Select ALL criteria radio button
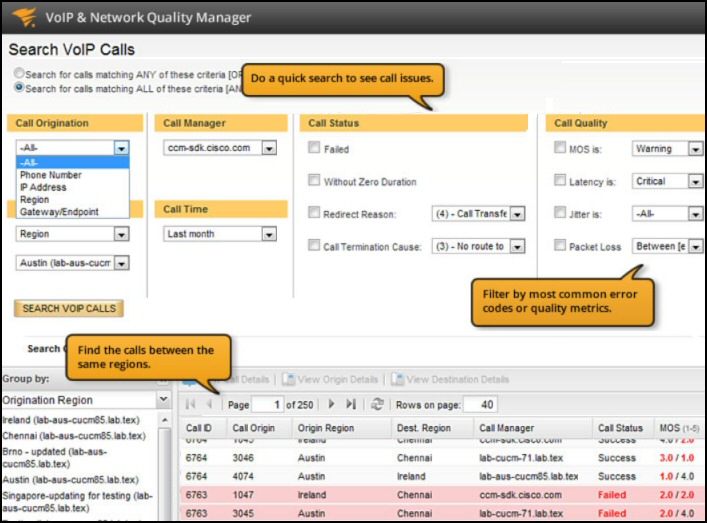This screenshot has height=523, width=707. tap(19, 87)
